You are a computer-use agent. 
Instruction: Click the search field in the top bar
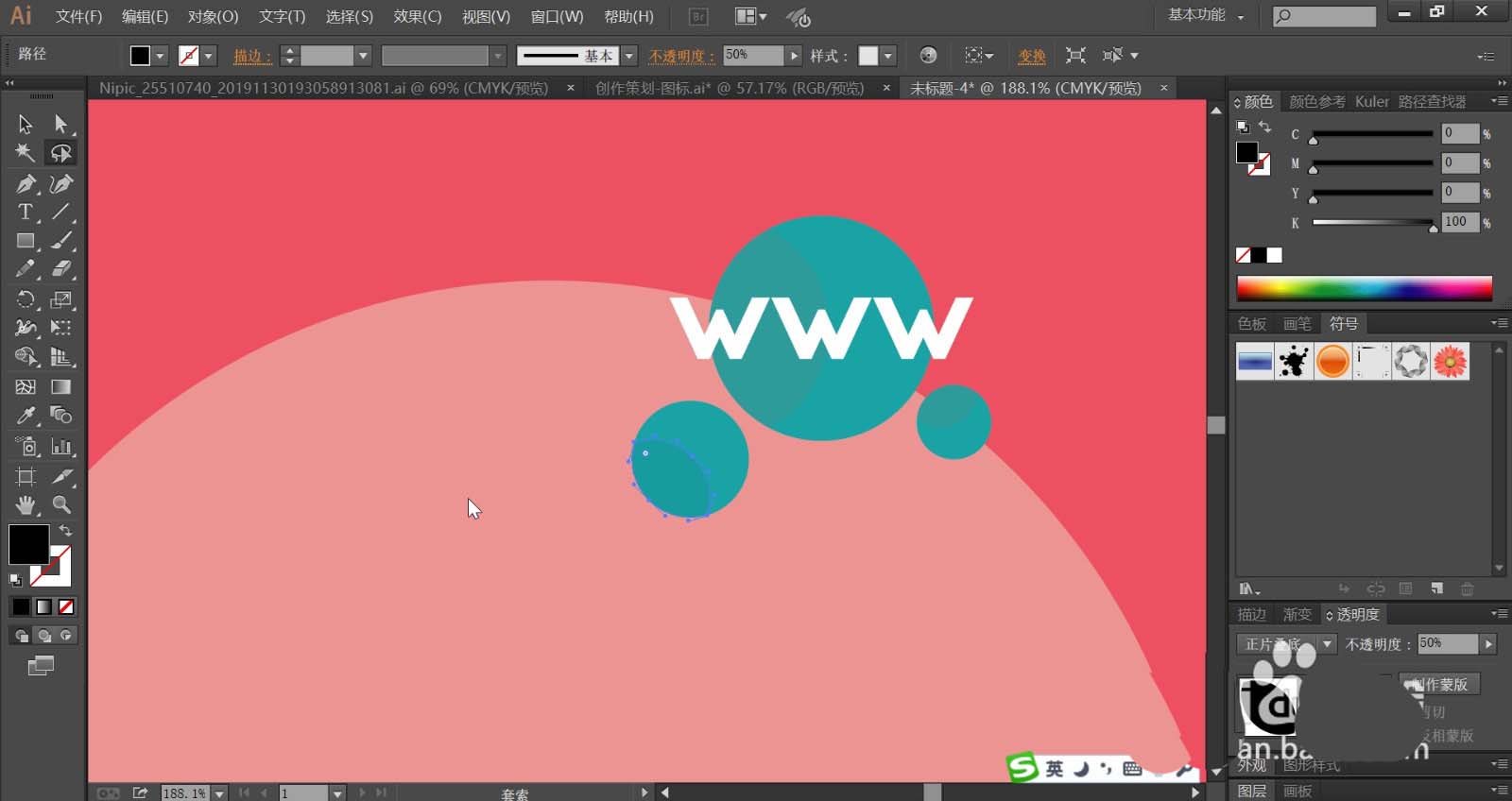(x=1324, y=16)
